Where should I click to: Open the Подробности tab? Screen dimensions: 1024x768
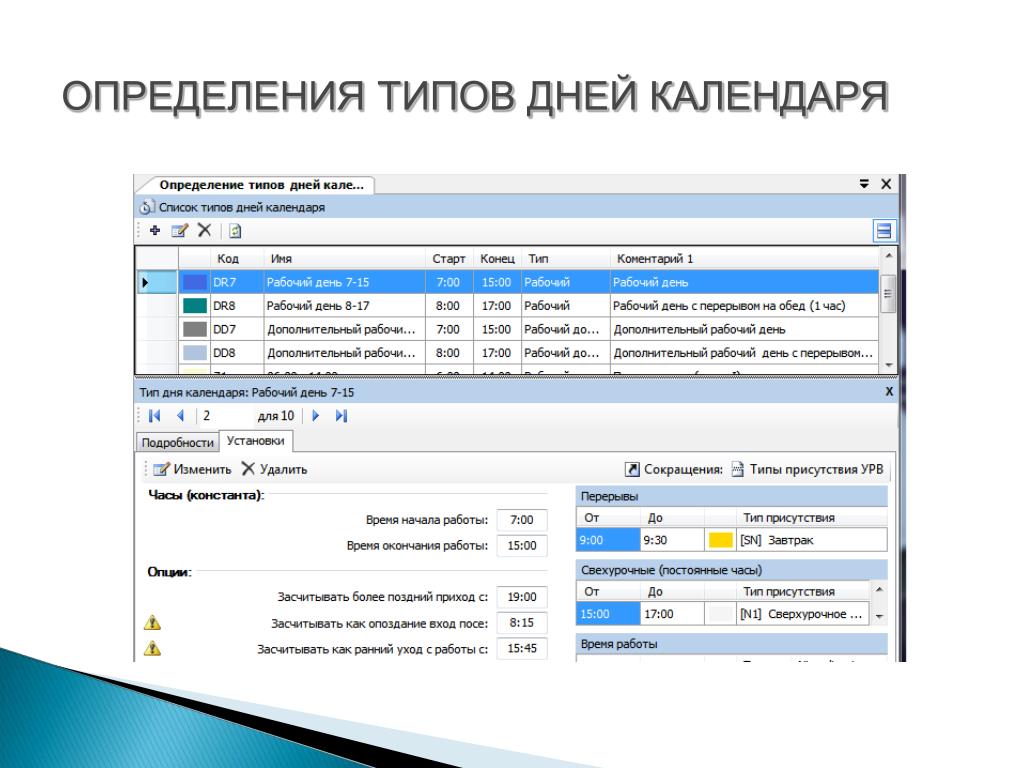click(177, 442)
